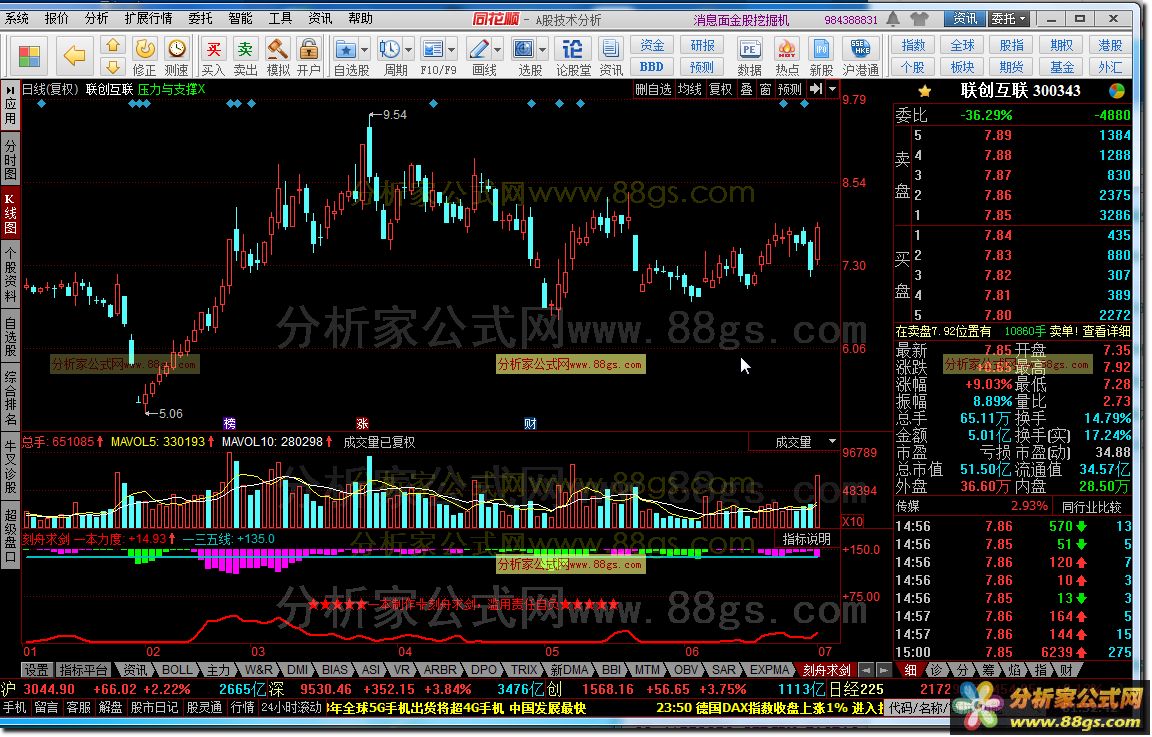The width and height of the screenshot is (1152, 737).
Task: Open the 修正 correction tool
Action: pyautogui.click(x=145, y=56)
